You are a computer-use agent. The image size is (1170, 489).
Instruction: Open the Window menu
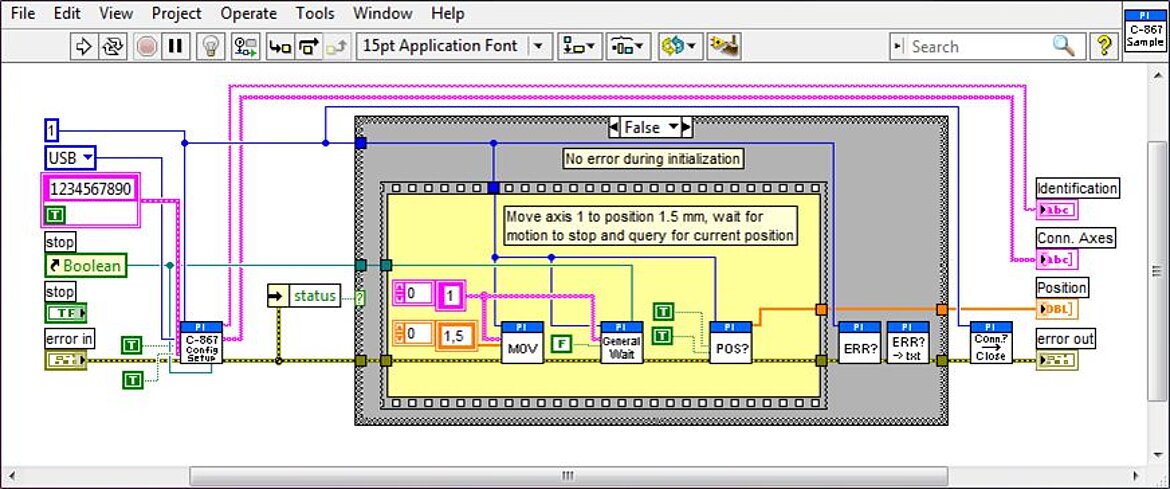[x=383, y=13]
